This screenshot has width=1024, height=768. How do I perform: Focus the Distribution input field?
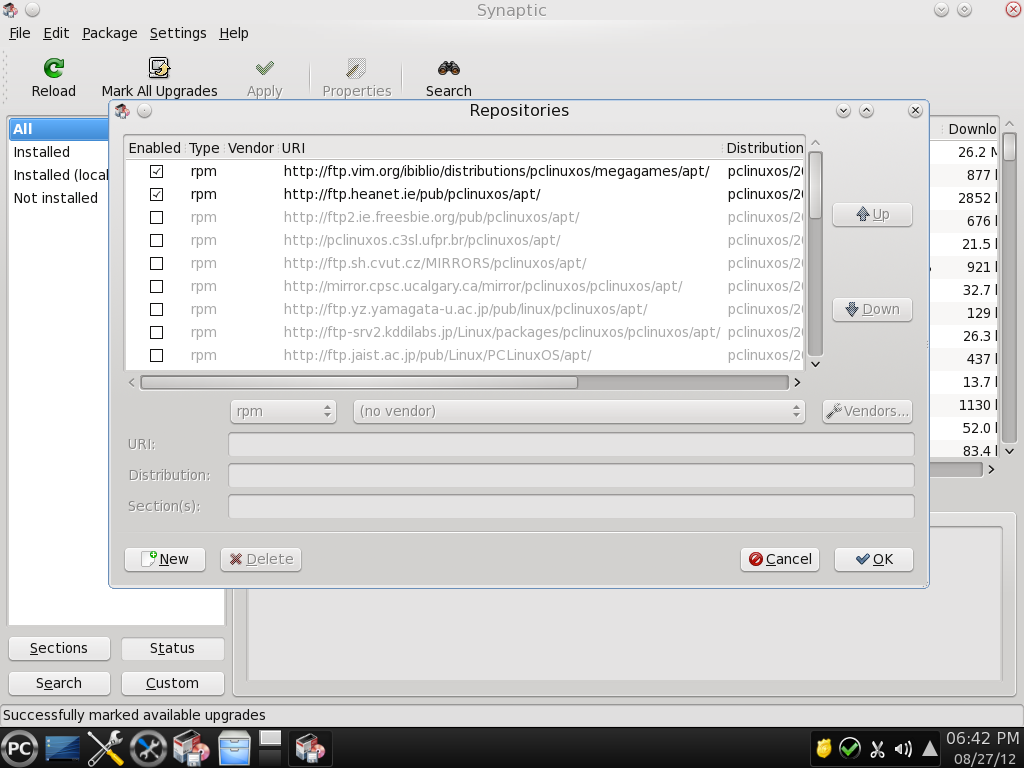(571, 475)
